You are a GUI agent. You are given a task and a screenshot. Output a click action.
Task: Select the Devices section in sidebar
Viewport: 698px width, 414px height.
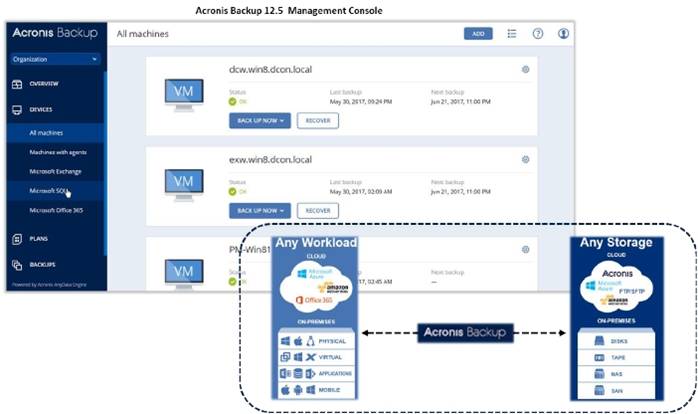(x=41, y=108)
